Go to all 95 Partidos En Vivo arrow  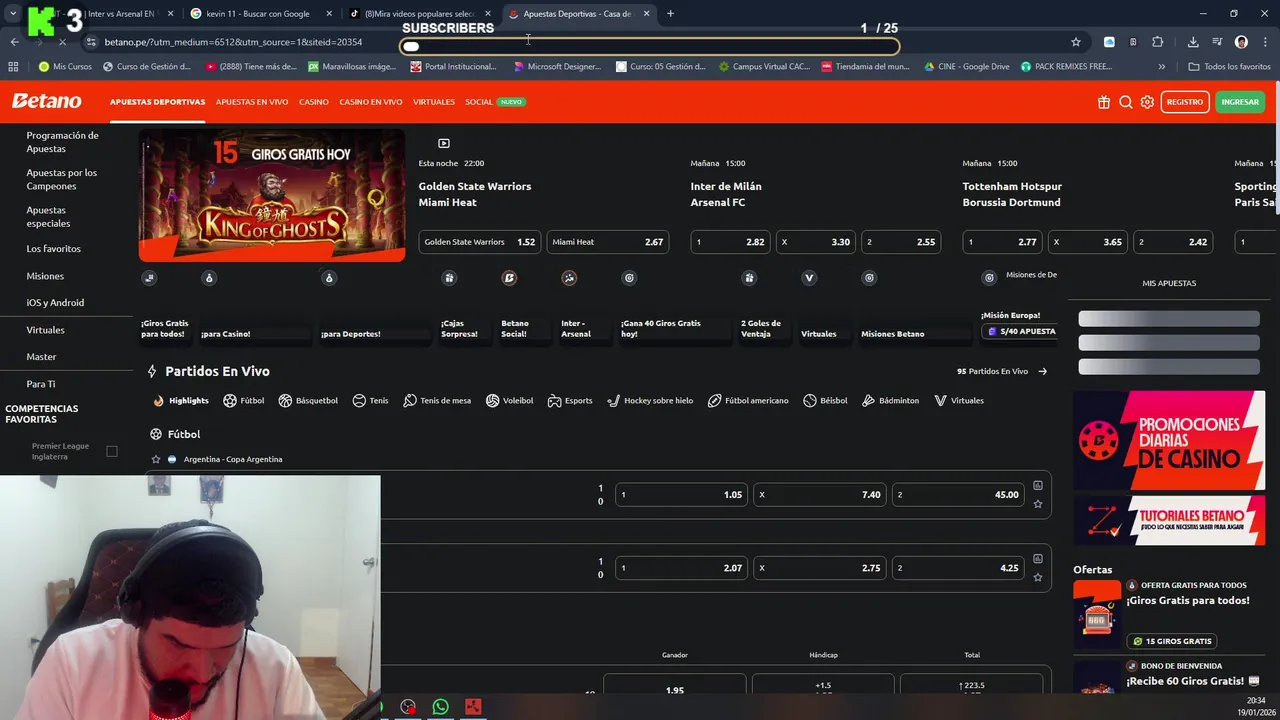tap(1043, 371)
